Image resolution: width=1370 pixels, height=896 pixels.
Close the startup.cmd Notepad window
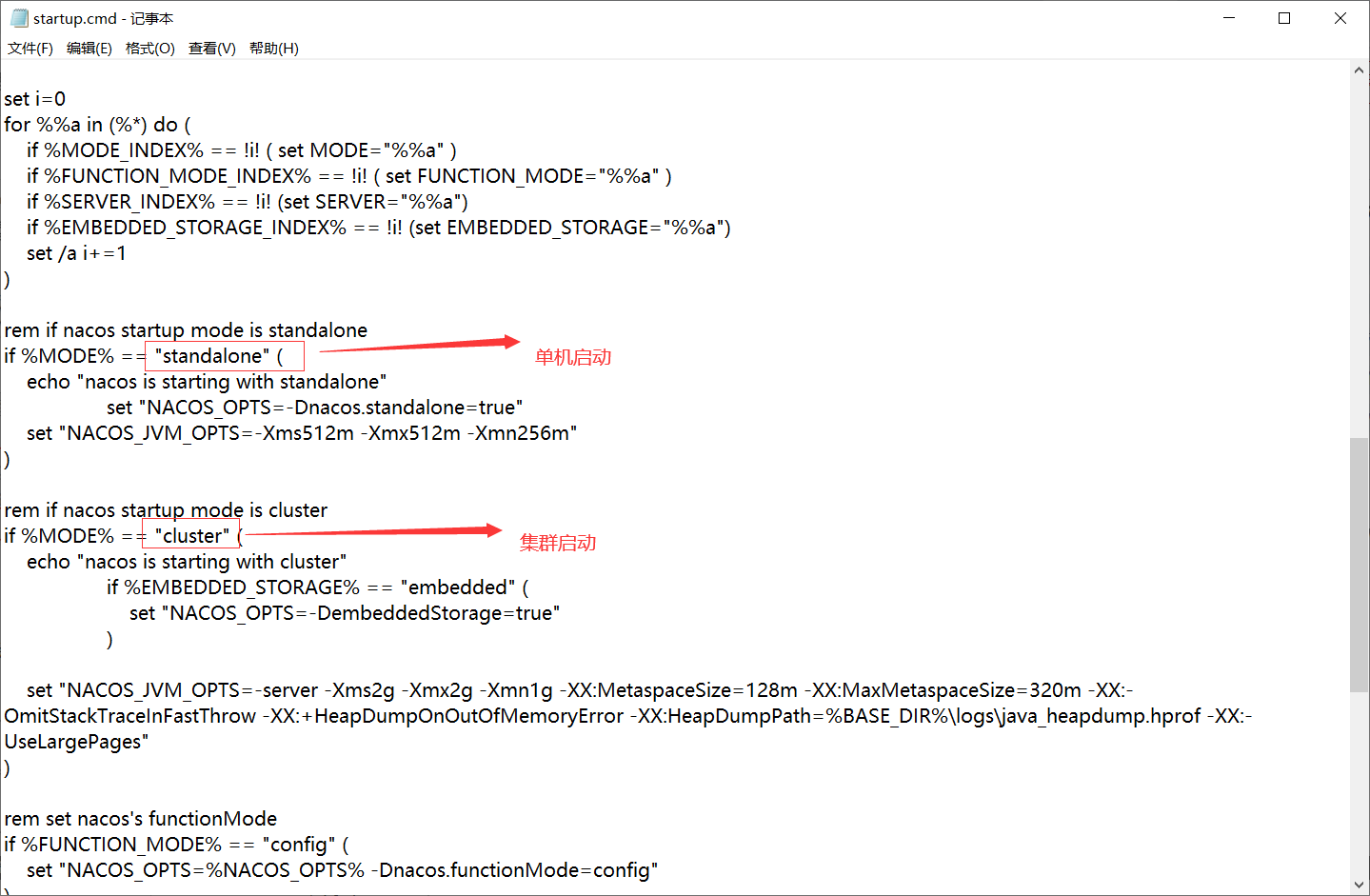pos(1340,18)
